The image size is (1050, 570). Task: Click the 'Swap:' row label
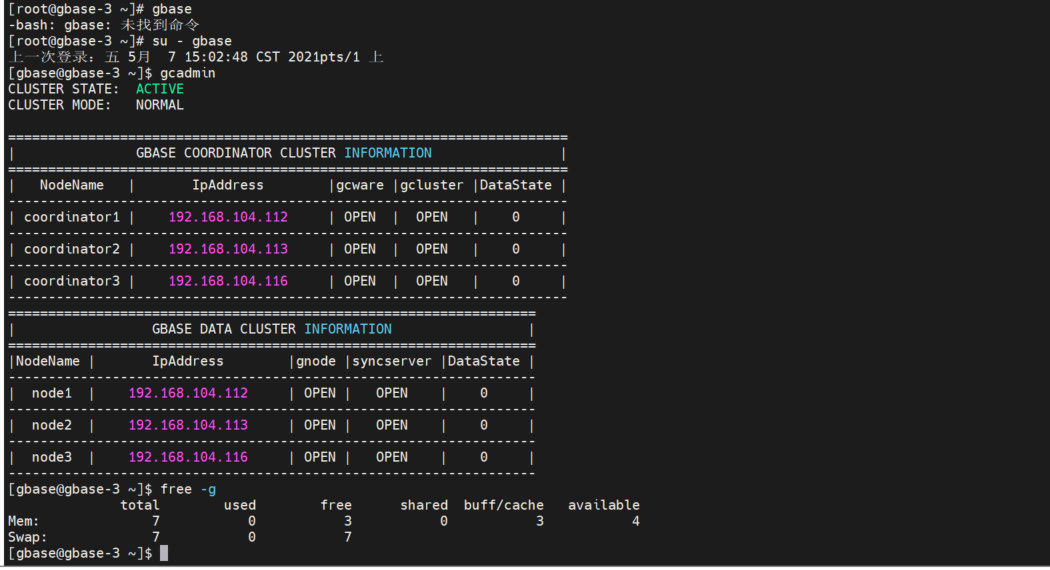[x=27, y=537]
